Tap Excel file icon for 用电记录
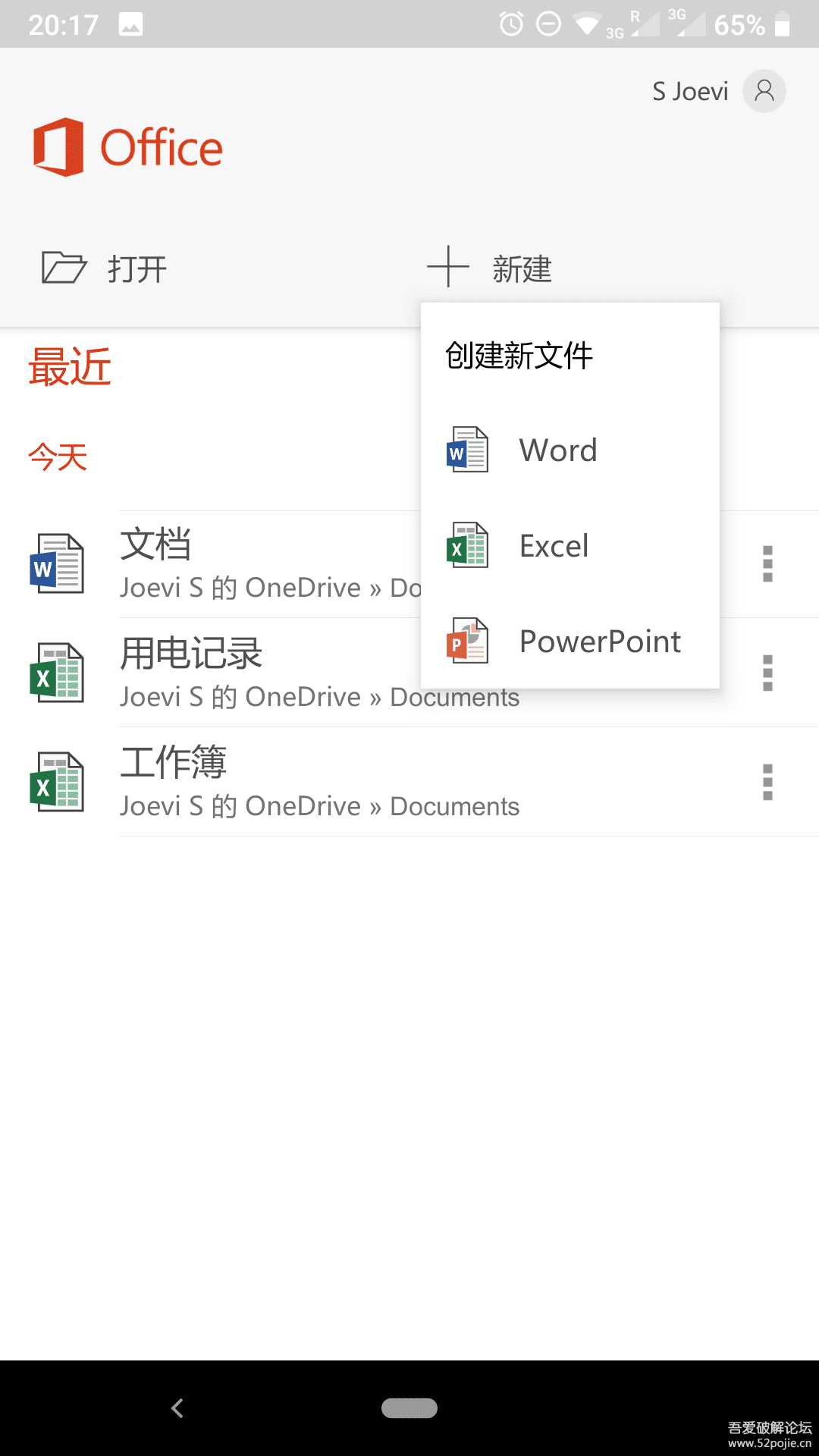The image size is (819, 1456). [x=57, y=673]
